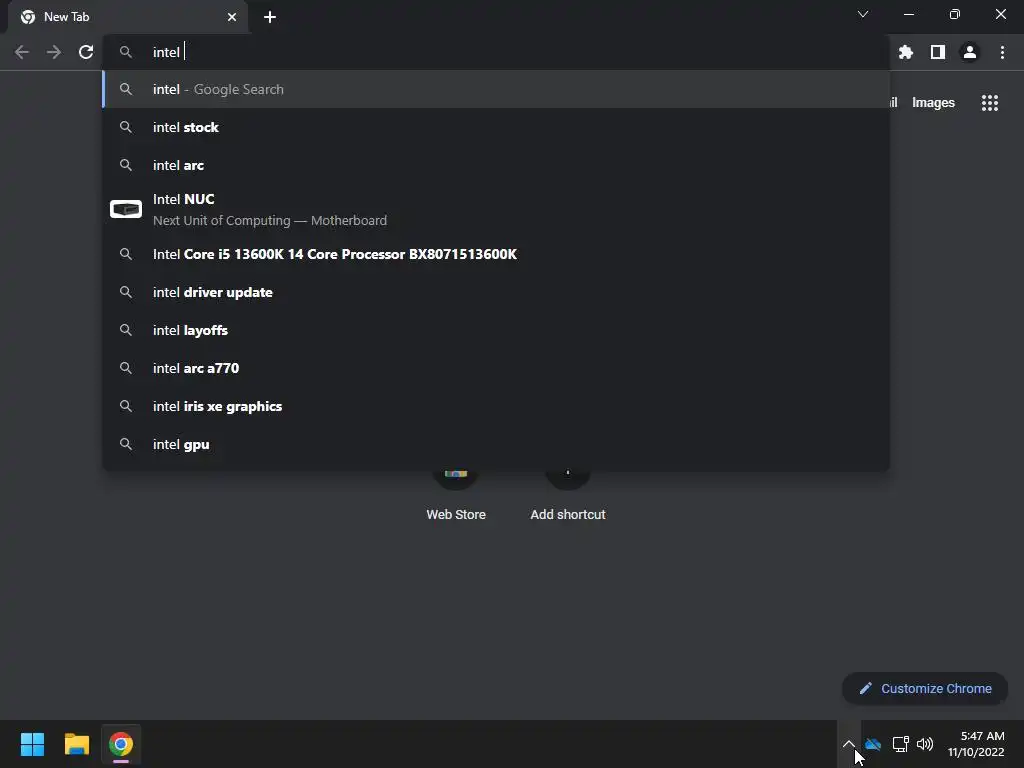Choose the 'intel driver update' suggestion

click(x=496, y=292)
